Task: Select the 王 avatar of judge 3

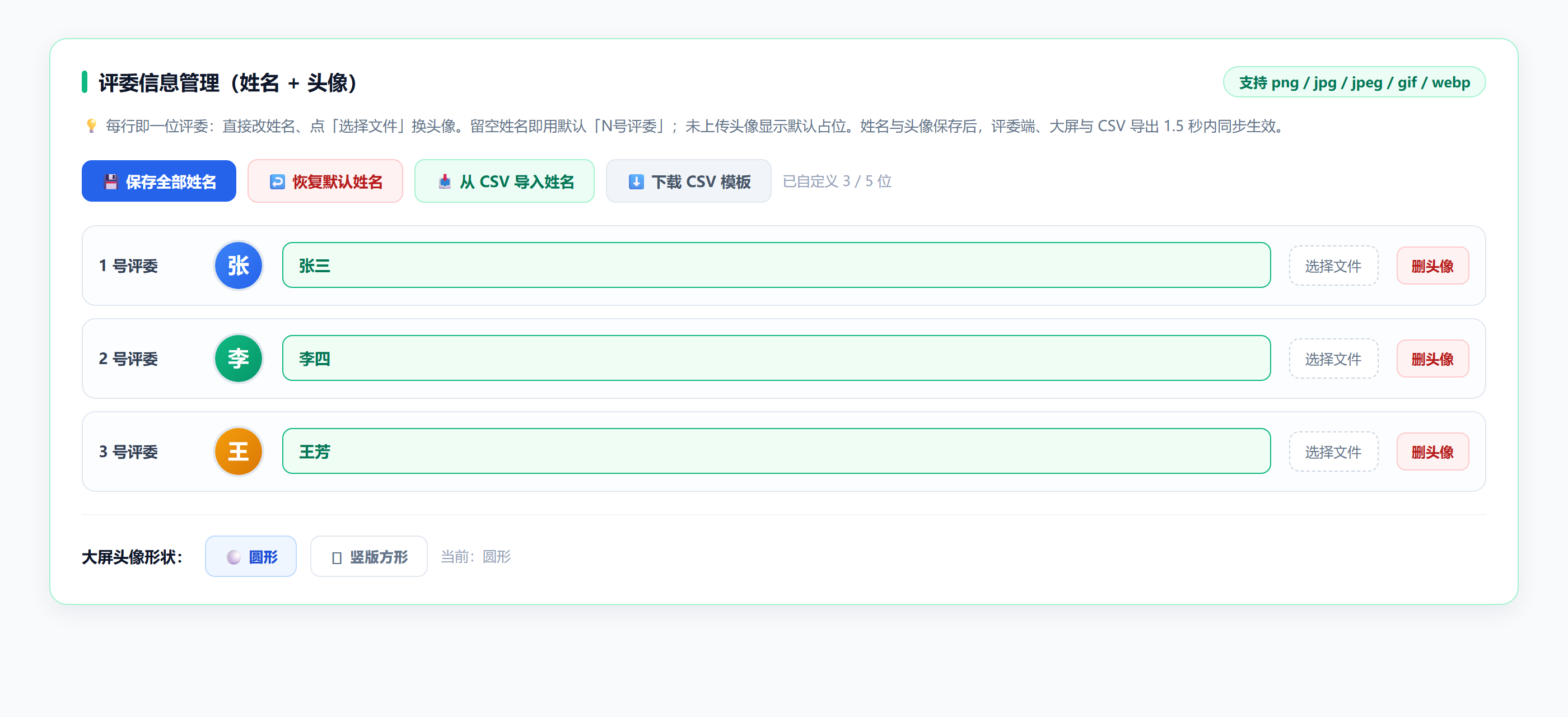Action: pos(238,451)
